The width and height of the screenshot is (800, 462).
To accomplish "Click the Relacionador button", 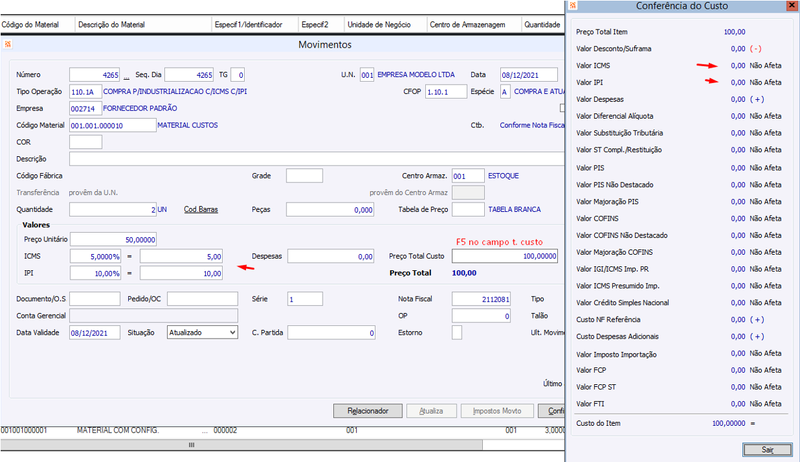I will click(367, 411).
